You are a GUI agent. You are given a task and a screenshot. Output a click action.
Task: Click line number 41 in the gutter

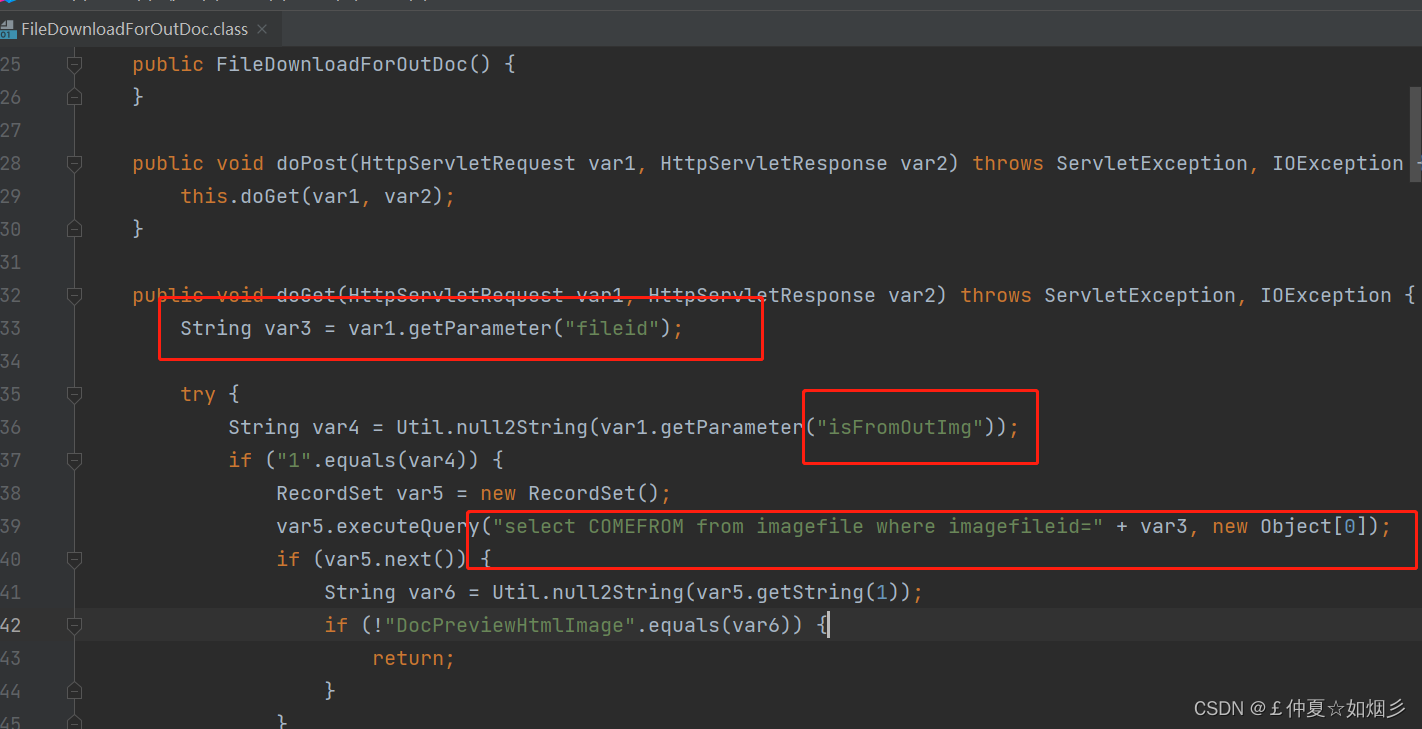pyautogui.click(x=10, y=592)
